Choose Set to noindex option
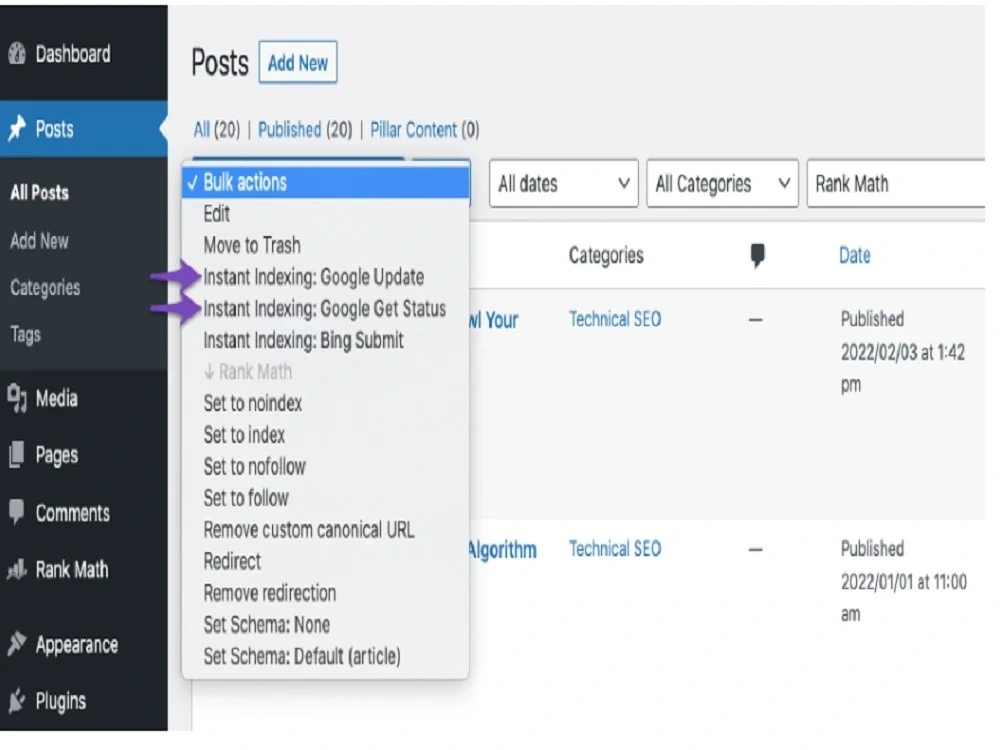Screen dimensions: 1000x750 pyautogui.click(x=326, y=403)
